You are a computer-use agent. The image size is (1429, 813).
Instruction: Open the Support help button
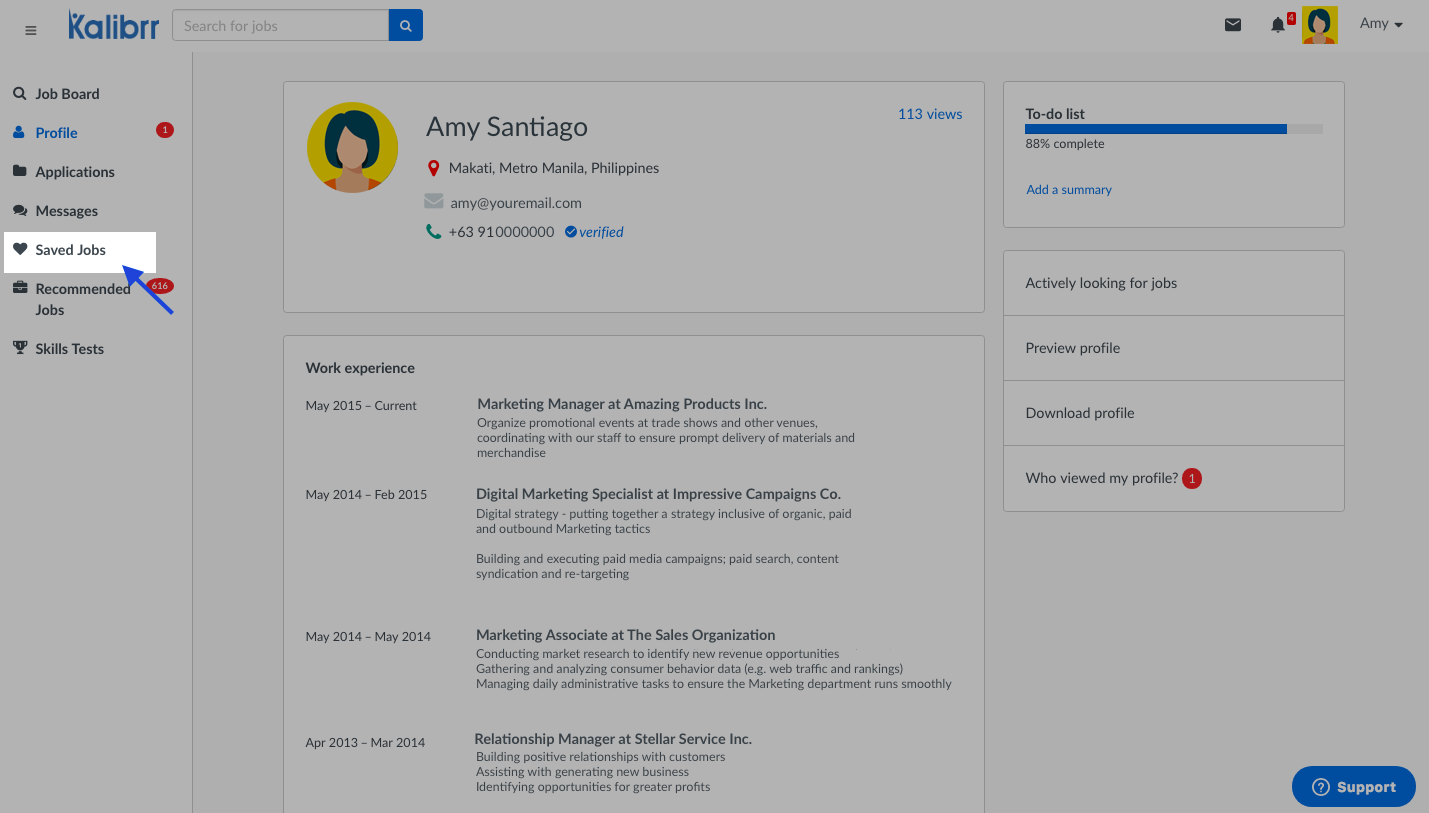(1353, 787)
